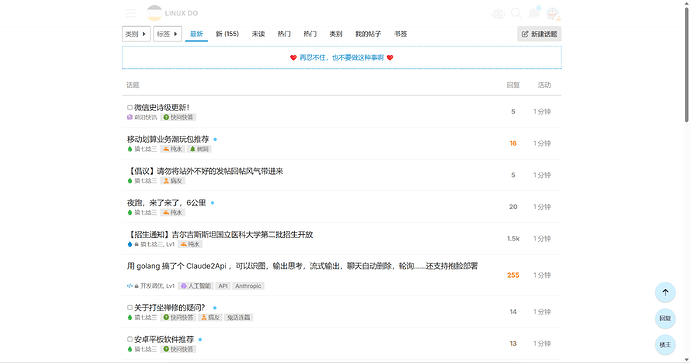Open 开发调优 category under the Claude2Api topic
690x363 pixels.
coord(151,286)
